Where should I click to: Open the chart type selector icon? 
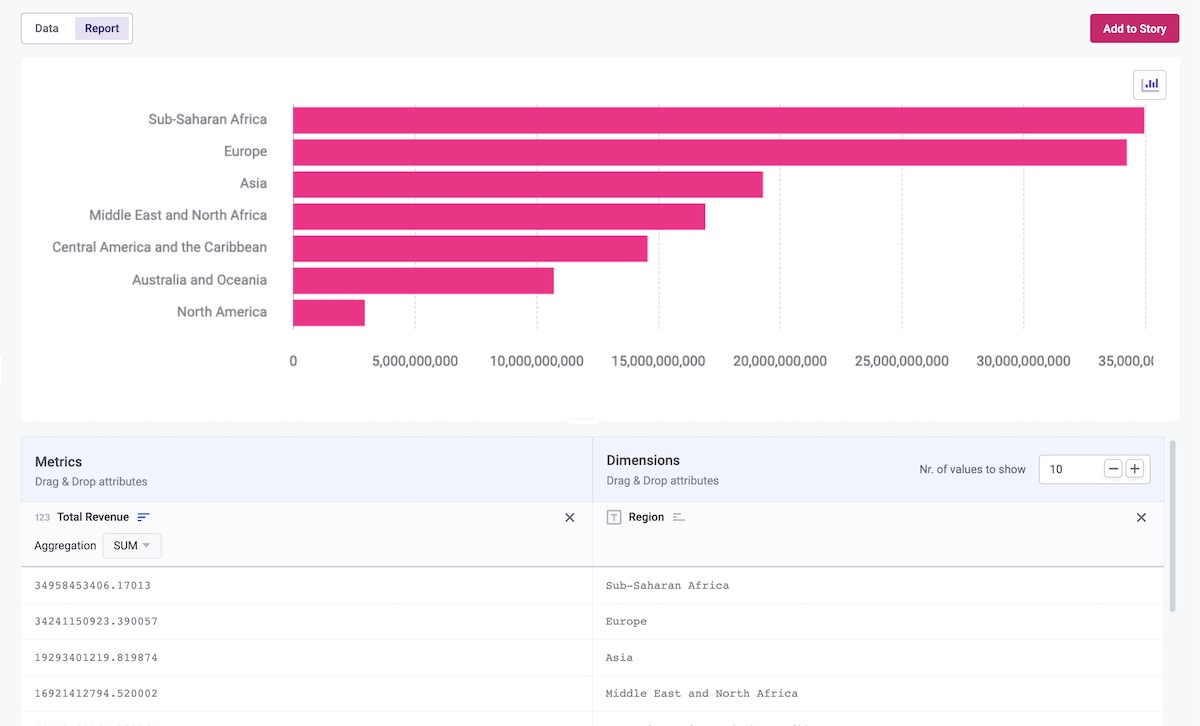tap(1149, 84)
